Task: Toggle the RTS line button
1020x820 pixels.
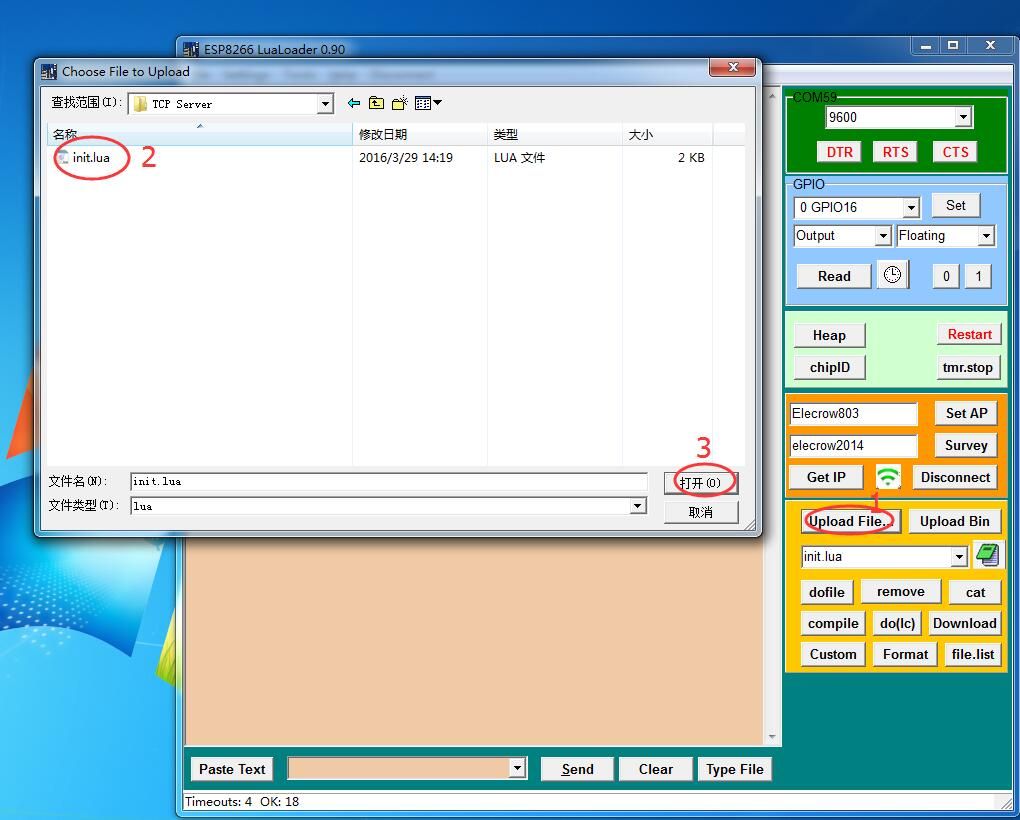Action: coord(895,152)
